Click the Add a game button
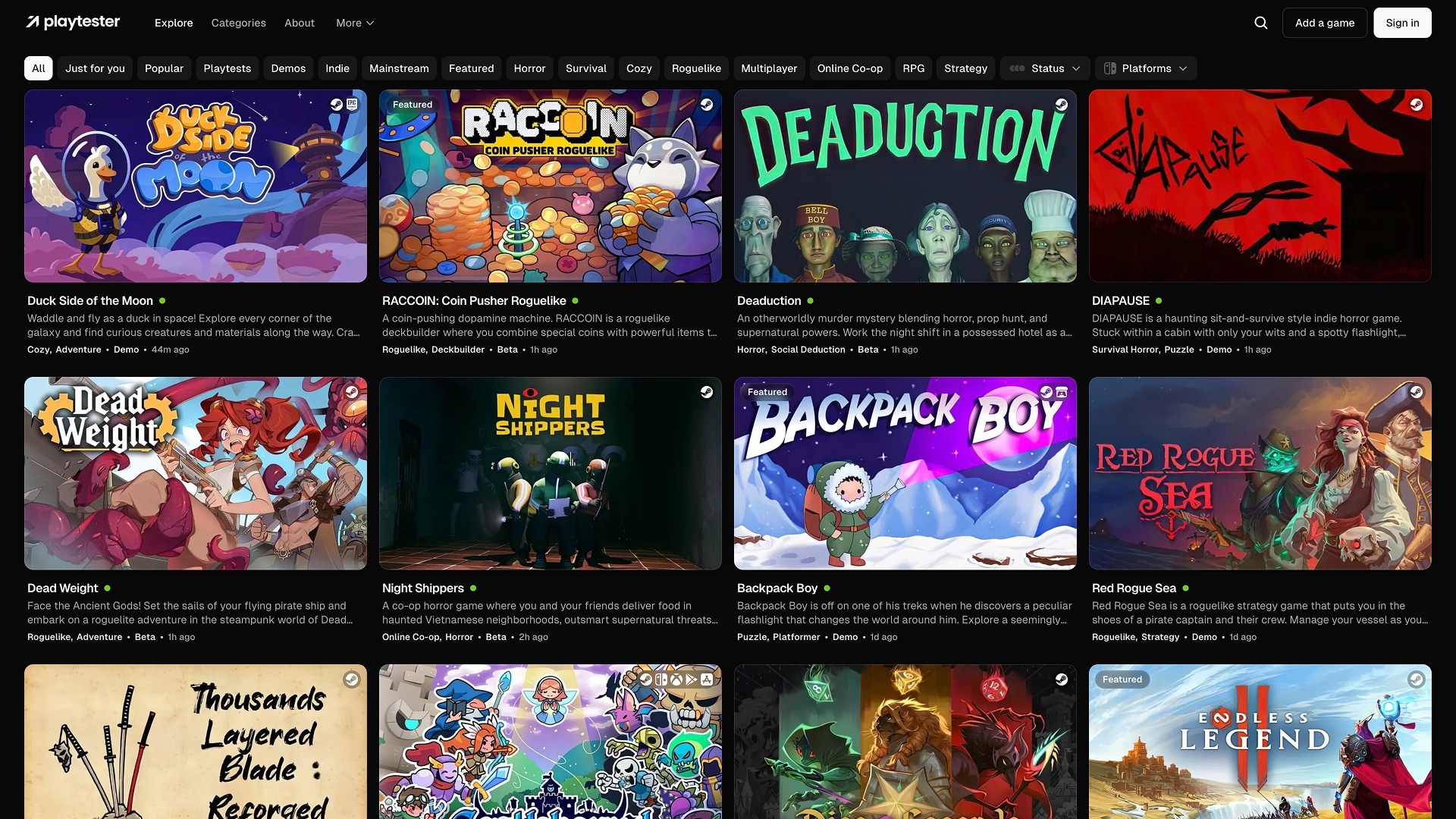The width and height of the screenshot is (1456, 819). tap(1325, 23)
